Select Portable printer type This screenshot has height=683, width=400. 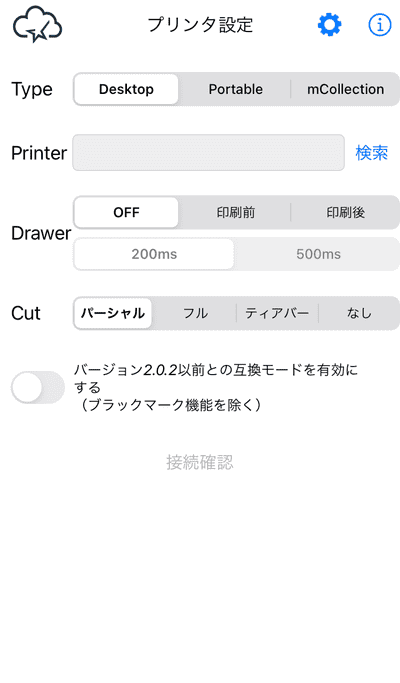click(x=235, y=89)
